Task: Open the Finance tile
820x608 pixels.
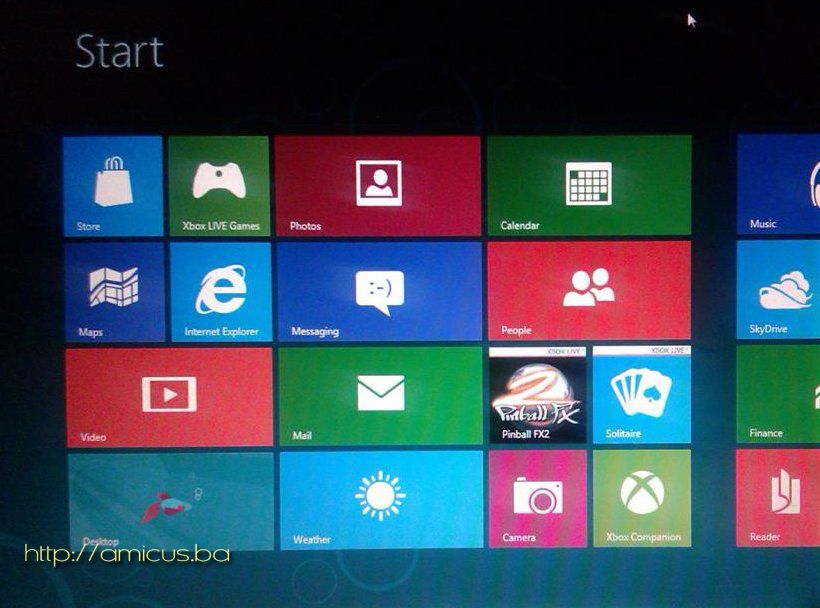Action: click(778, 394)
